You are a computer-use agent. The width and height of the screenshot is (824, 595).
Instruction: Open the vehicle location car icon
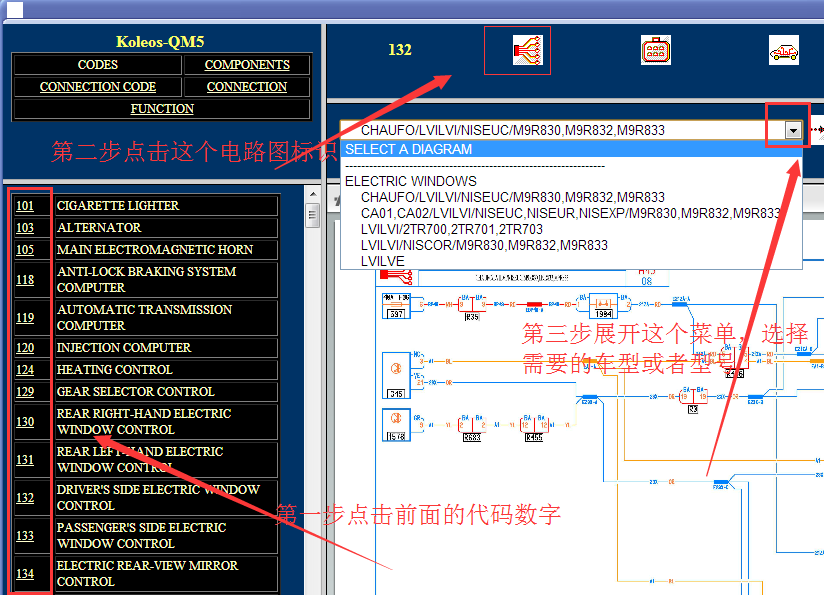(x=784, y=50)
